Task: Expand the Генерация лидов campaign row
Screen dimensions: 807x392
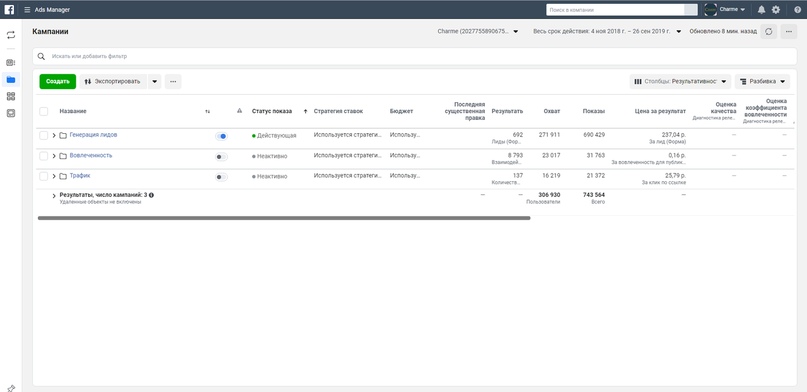Action: click(x=54, y=135)
